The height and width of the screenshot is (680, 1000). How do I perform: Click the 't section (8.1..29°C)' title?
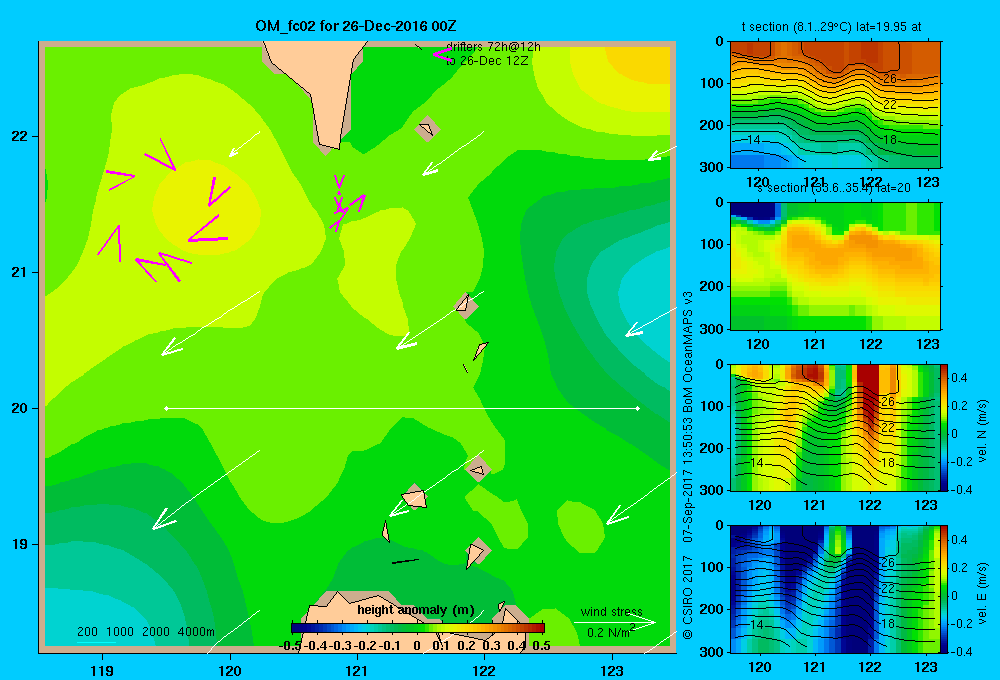pyautogui.click(x=831, y=27)
